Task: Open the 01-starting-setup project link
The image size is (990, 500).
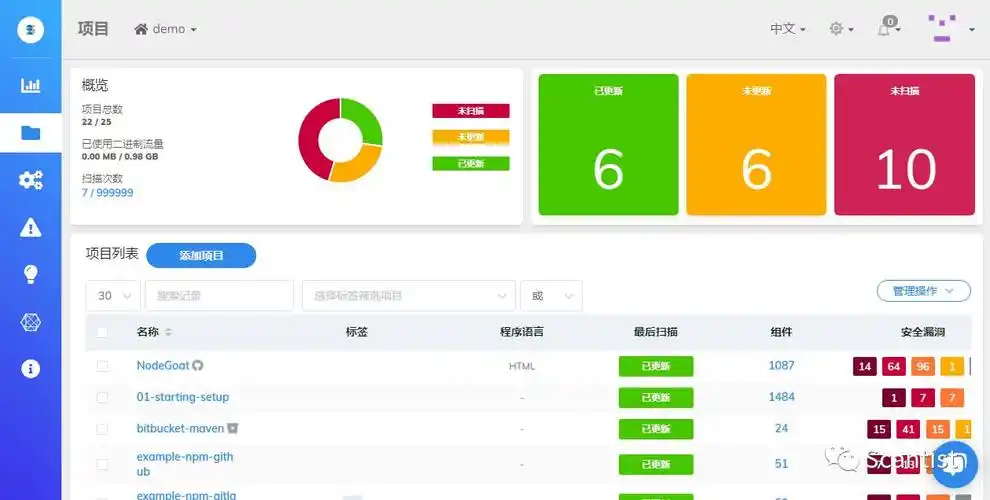Action: (x=182, y=397)
